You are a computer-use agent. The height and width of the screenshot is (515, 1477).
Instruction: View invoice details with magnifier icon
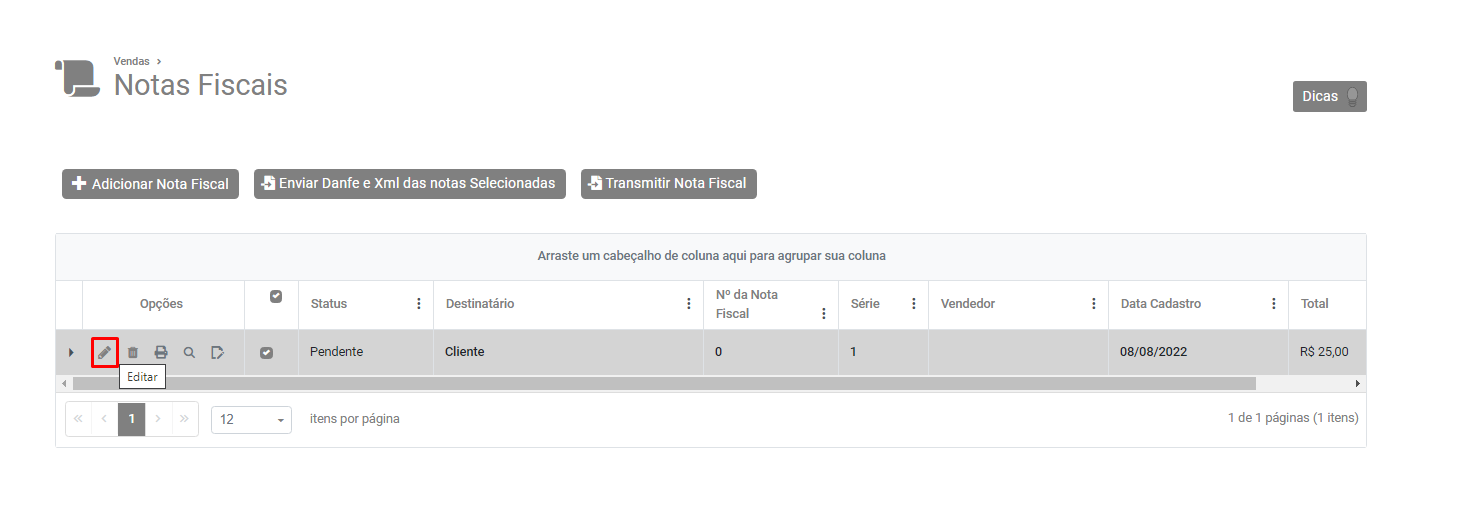[x=189, y=352]
